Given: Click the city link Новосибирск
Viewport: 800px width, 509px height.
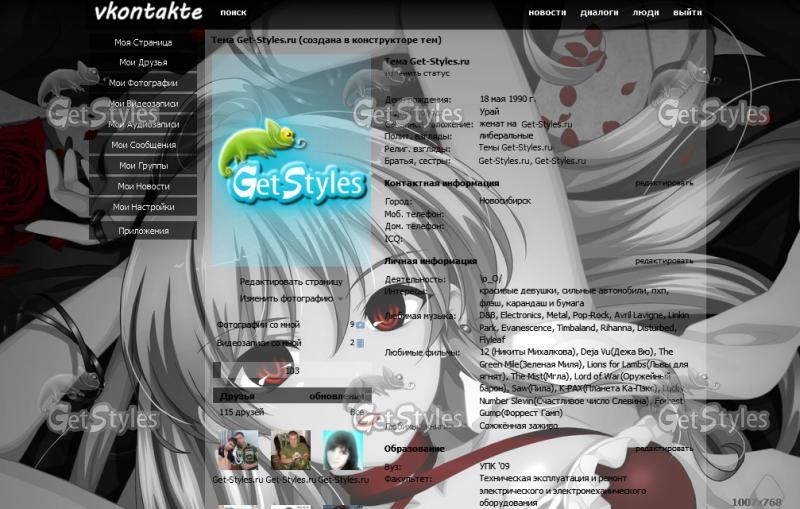Looking at the screenshot, I should point(505,201).
